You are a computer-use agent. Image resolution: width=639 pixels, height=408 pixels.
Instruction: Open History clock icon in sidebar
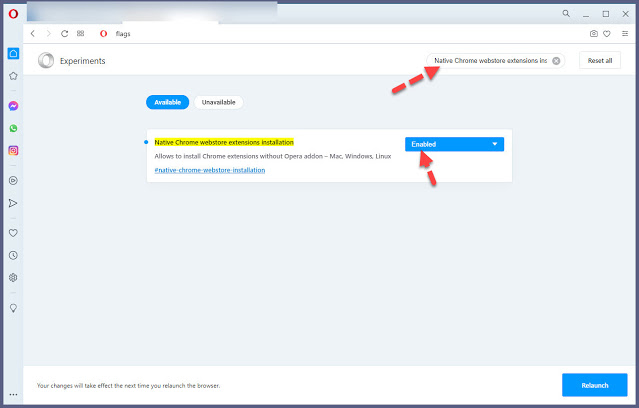coord(13,255)
